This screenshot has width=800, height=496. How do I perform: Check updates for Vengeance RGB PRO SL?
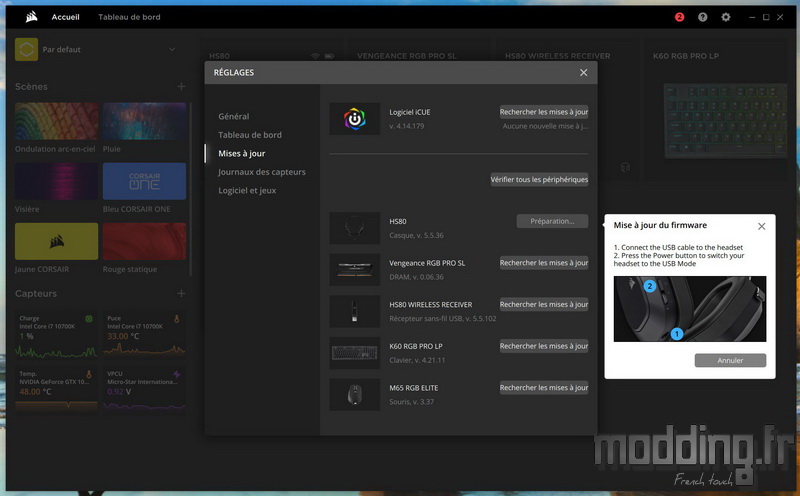(x=544, y=263)
